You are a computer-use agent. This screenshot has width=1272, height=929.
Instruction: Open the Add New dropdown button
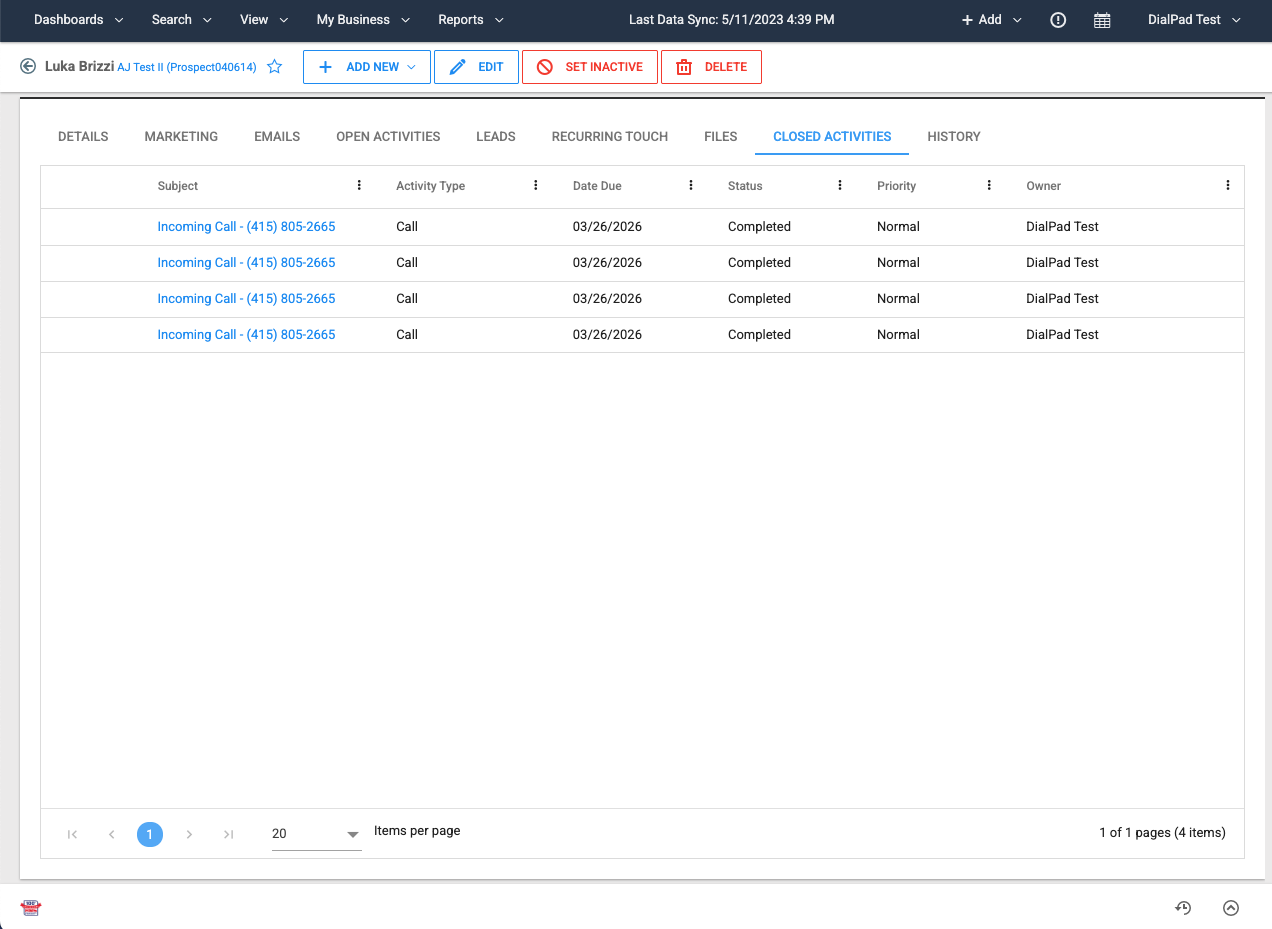coord(367,67)
